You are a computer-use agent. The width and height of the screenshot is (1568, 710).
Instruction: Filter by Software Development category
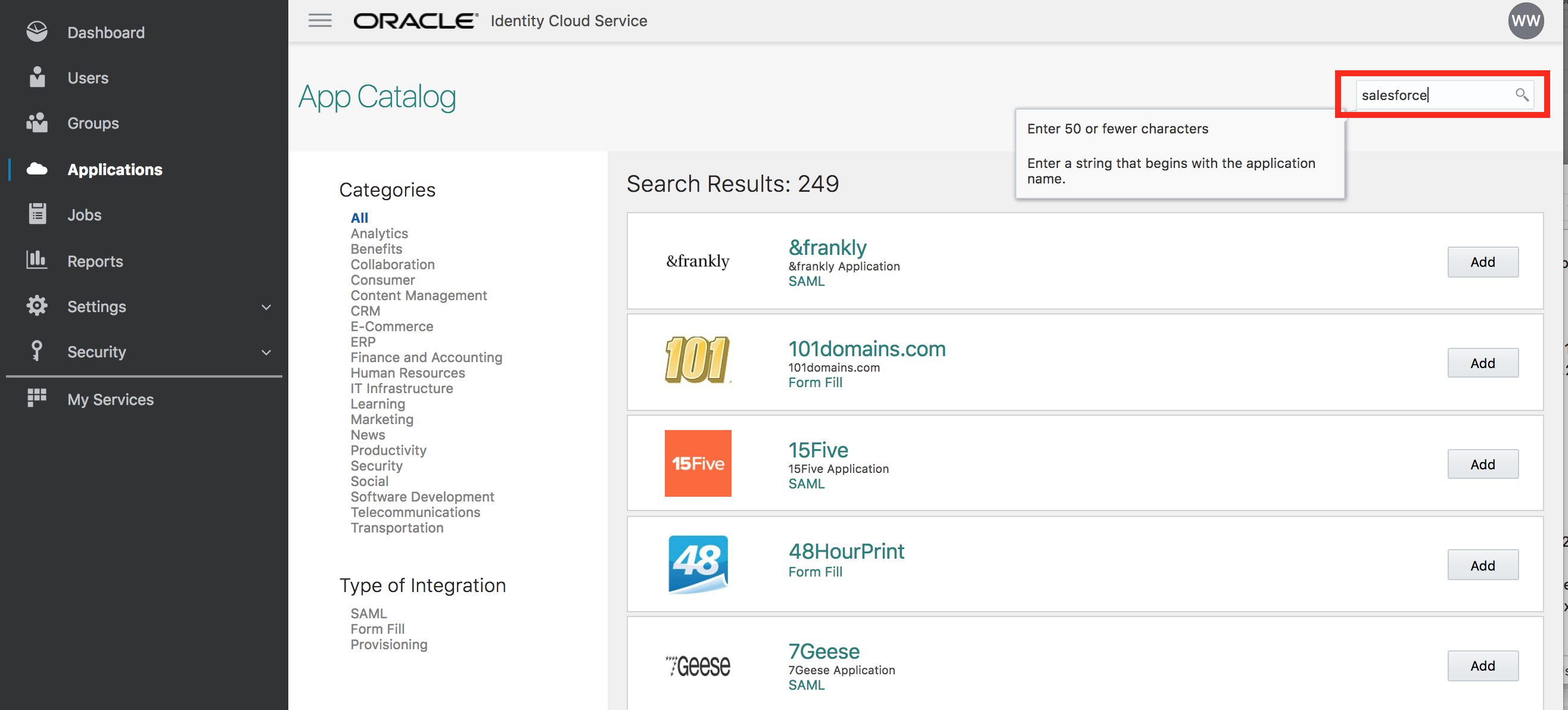[x=422, y=496]
